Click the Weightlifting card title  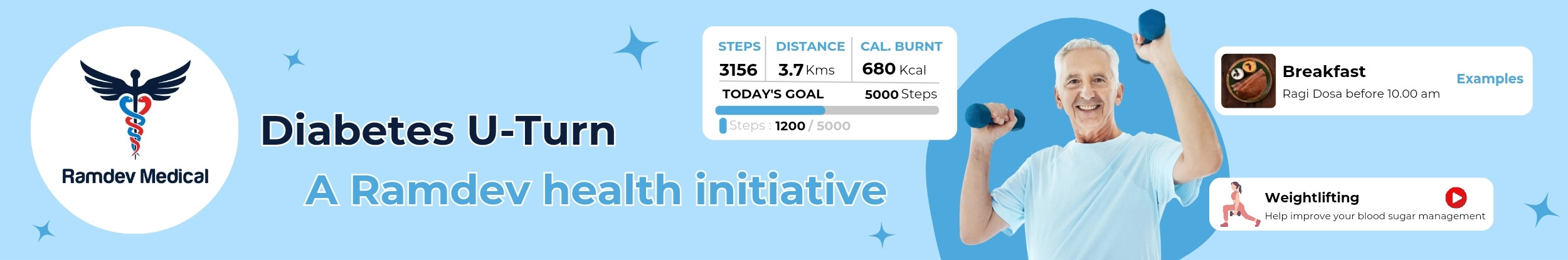tap(1311, 197)
